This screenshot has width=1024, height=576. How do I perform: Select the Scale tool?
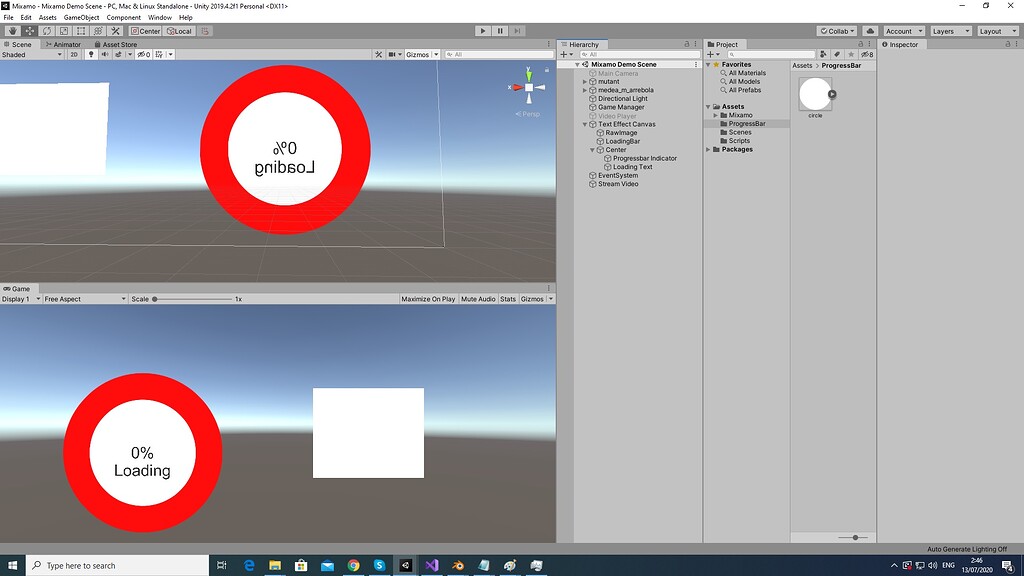click(62, 31)
